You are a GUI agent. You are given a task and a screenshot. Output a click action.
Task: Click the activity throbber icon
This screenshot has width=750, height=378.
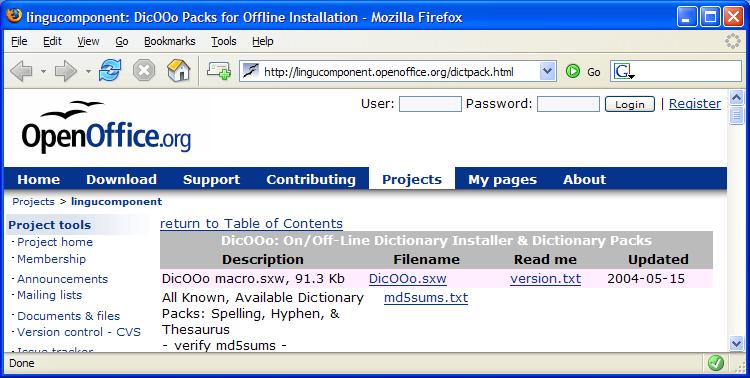[x=733, y=41]
